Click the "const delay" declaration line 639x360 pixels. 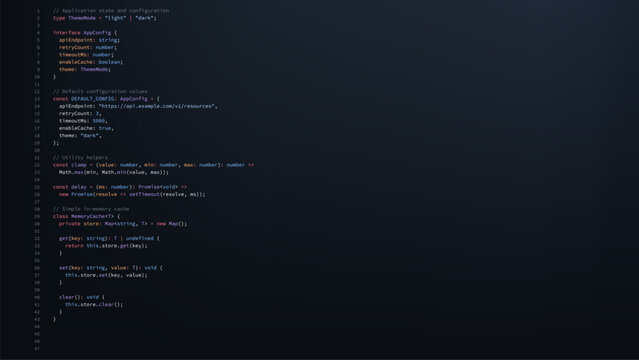click(x=120, y=187)
